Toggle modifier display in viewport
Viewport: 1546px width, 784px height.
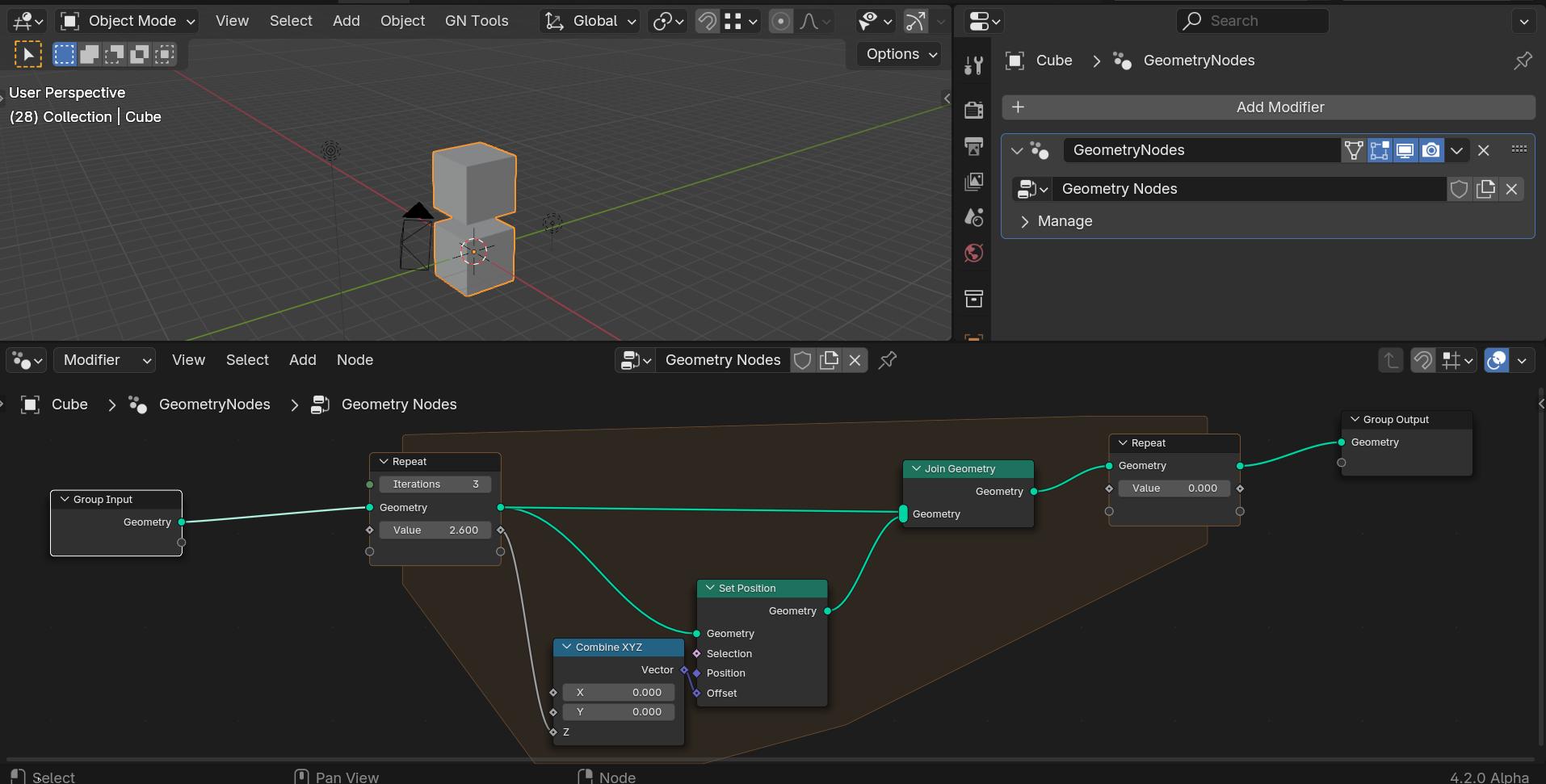(x=1405, y=150)
